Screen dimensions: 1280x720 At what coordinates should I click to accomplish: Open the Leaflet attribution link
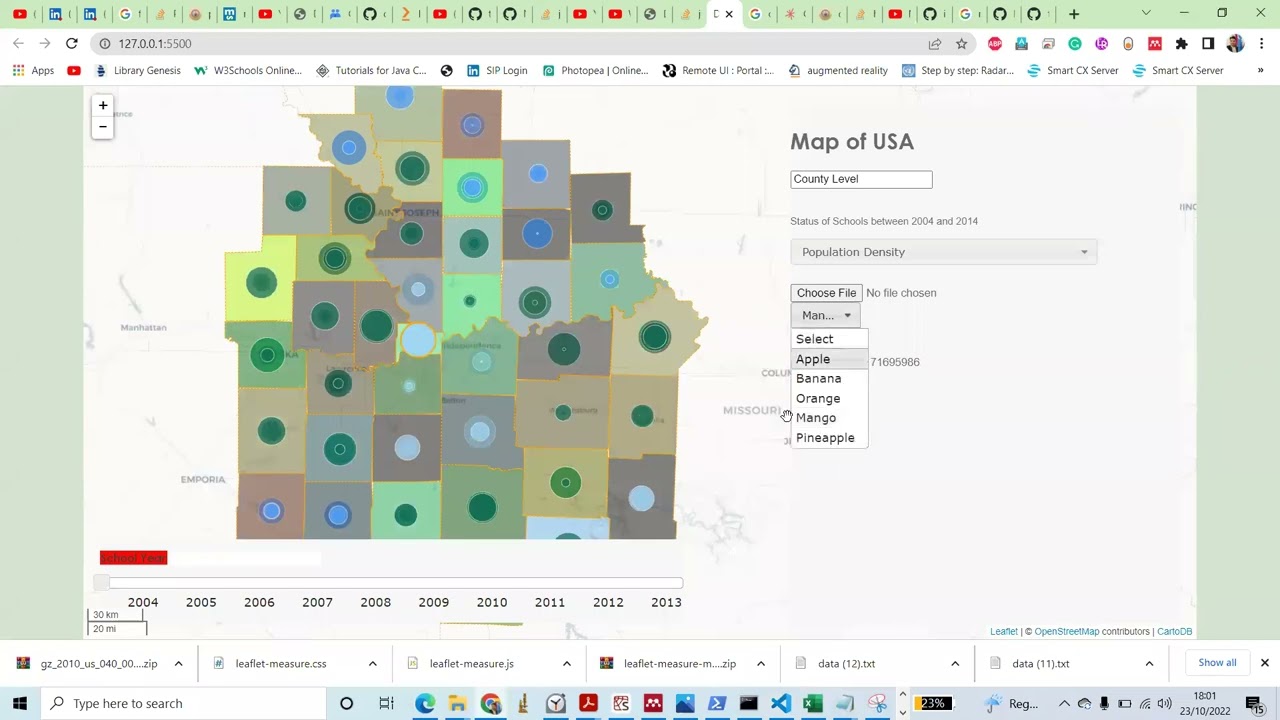pyautogui.click(x=1003, y=632)
